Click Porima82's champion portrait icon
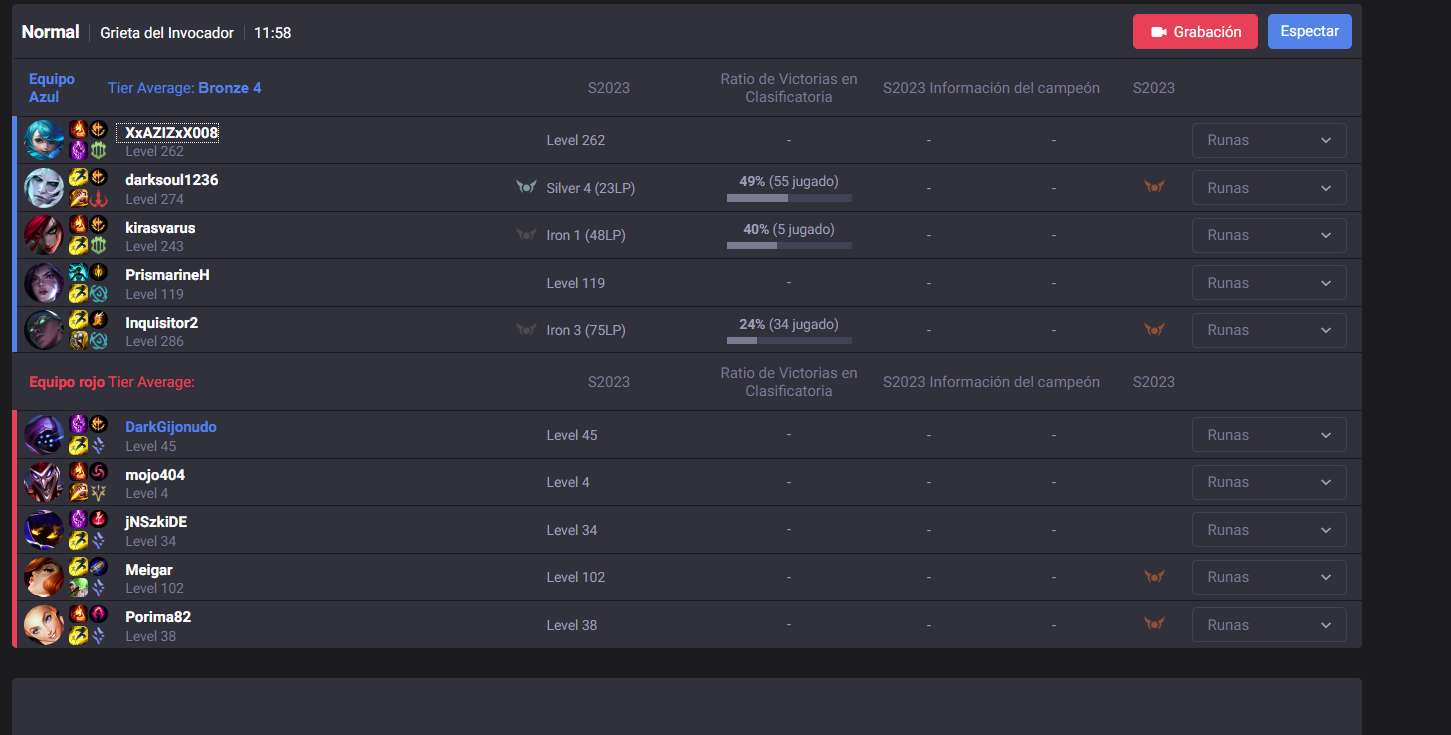This screenshot has height=735, width=1451. coord(44,625)
